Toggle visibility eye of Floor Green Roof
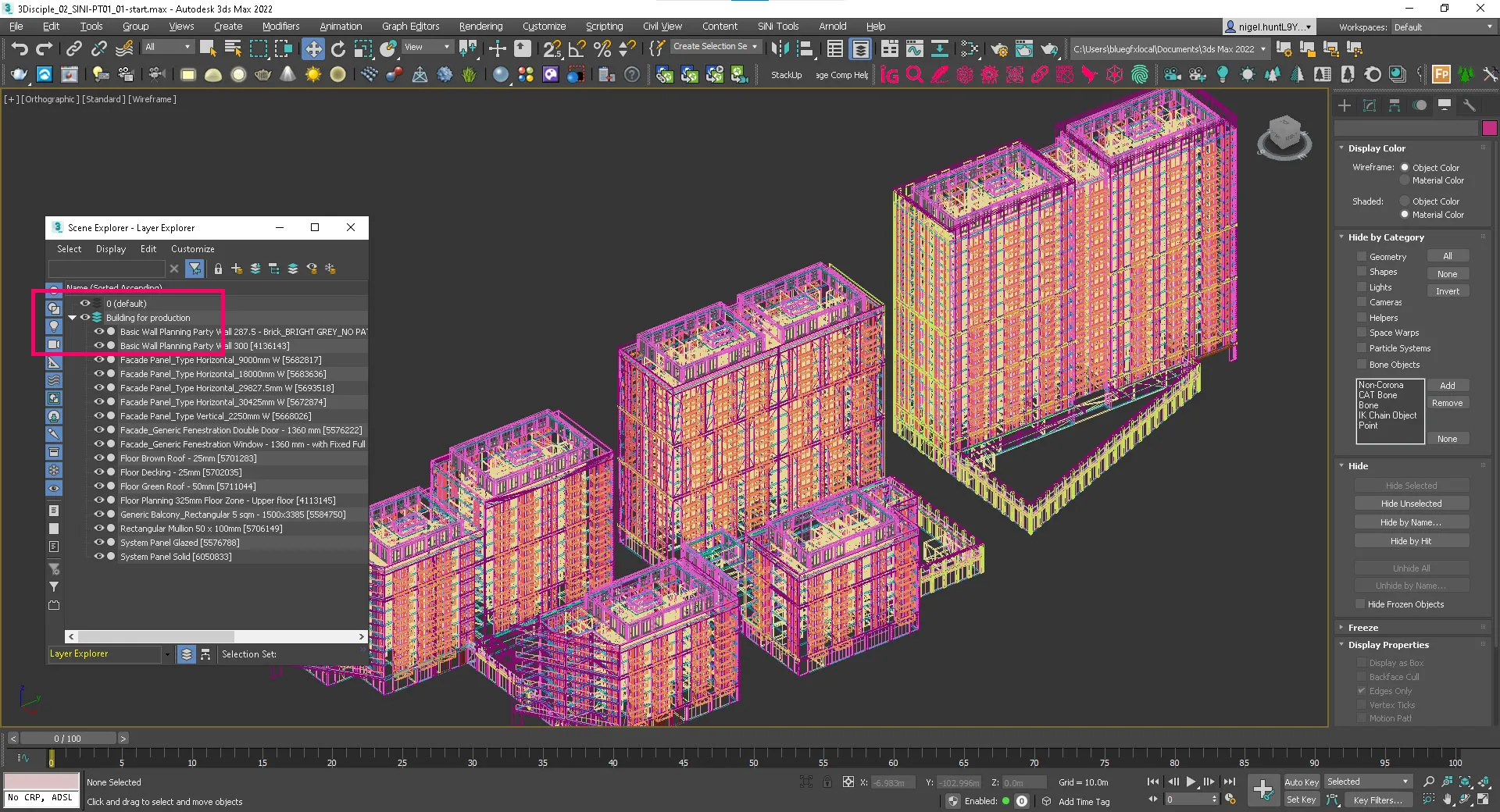1500x812 pixels. (99, 486)
